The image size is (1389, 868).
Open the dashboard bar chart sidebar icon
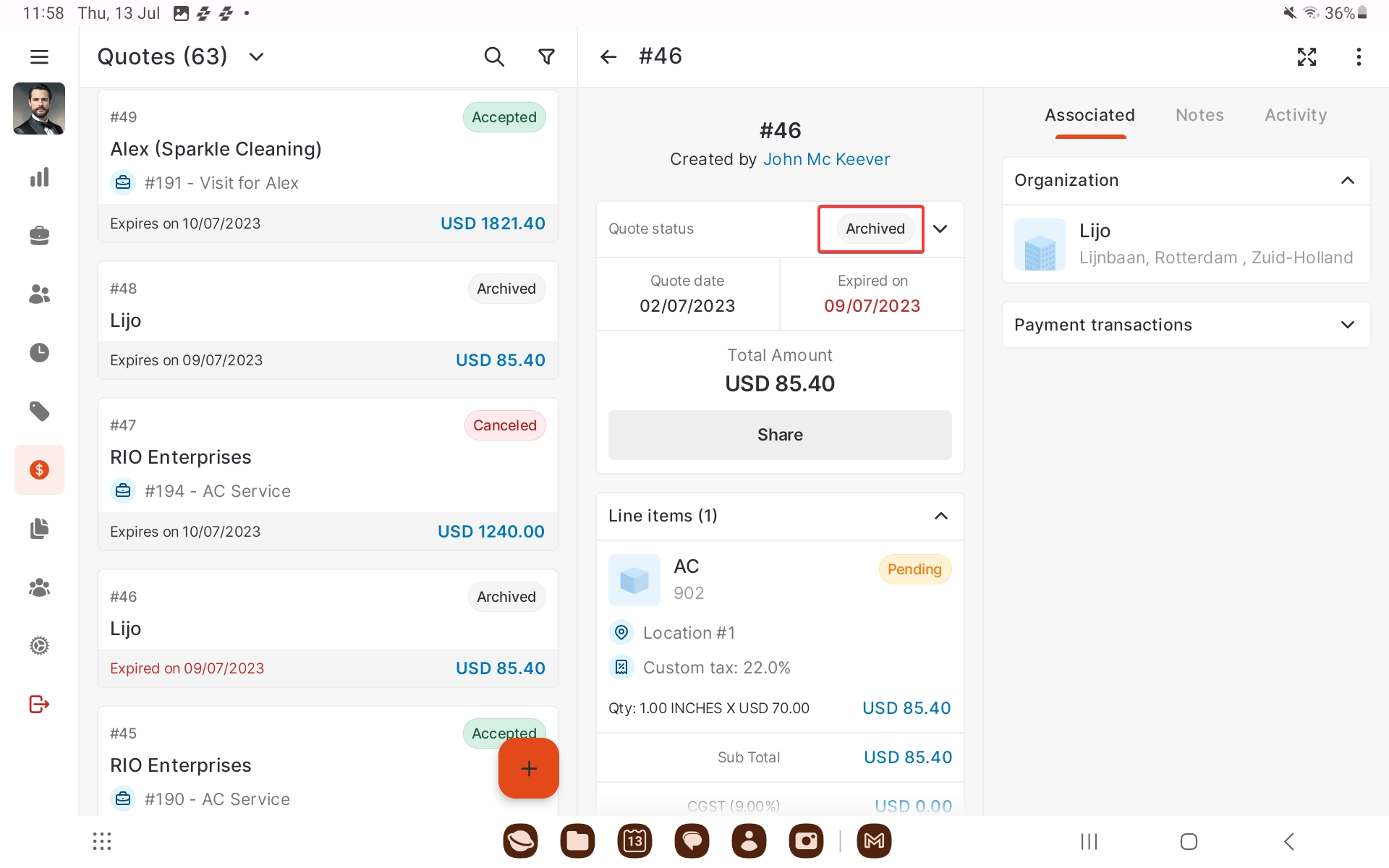coord(39,177)
